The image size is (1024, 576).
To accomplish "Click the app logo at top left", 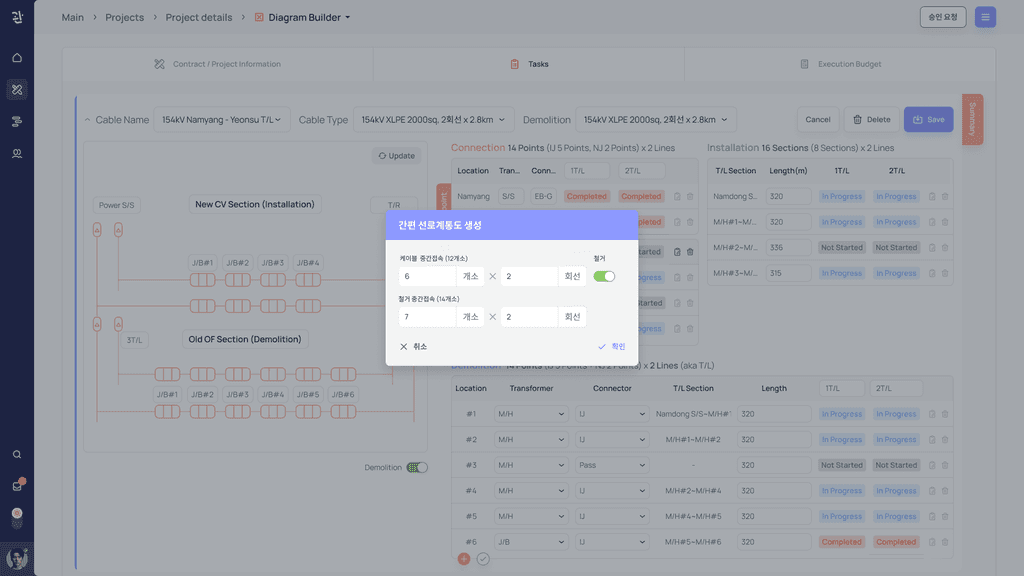I will pos(17,17).
